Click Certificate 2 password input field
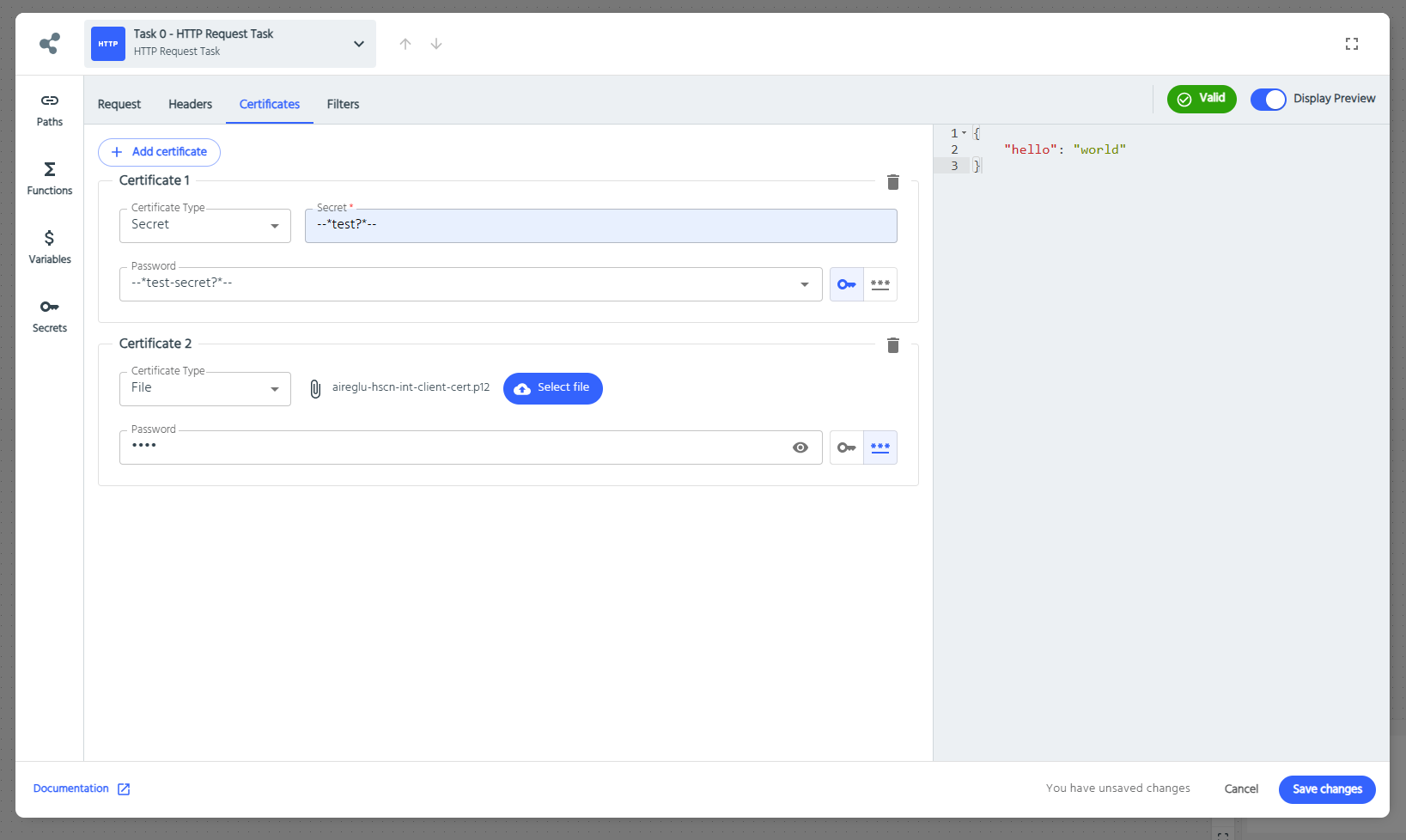 pos(471,447)
